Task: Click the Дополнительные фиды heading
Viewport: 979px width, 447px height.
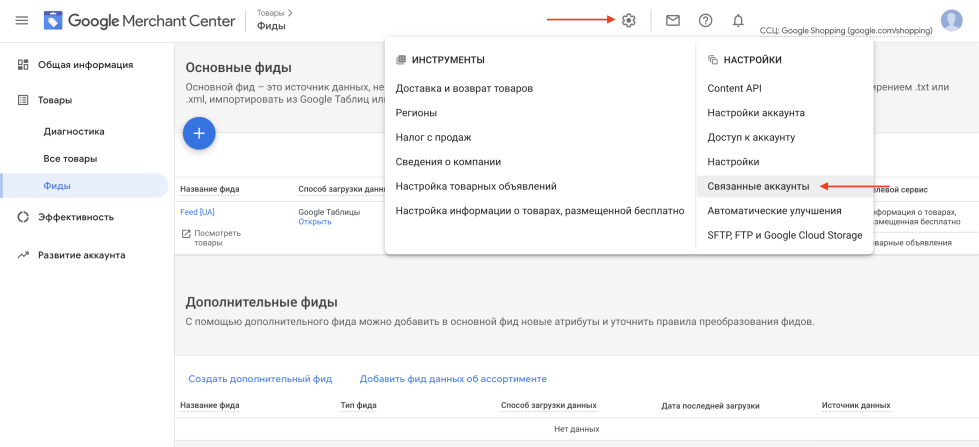Action: (x=262, y=302)
